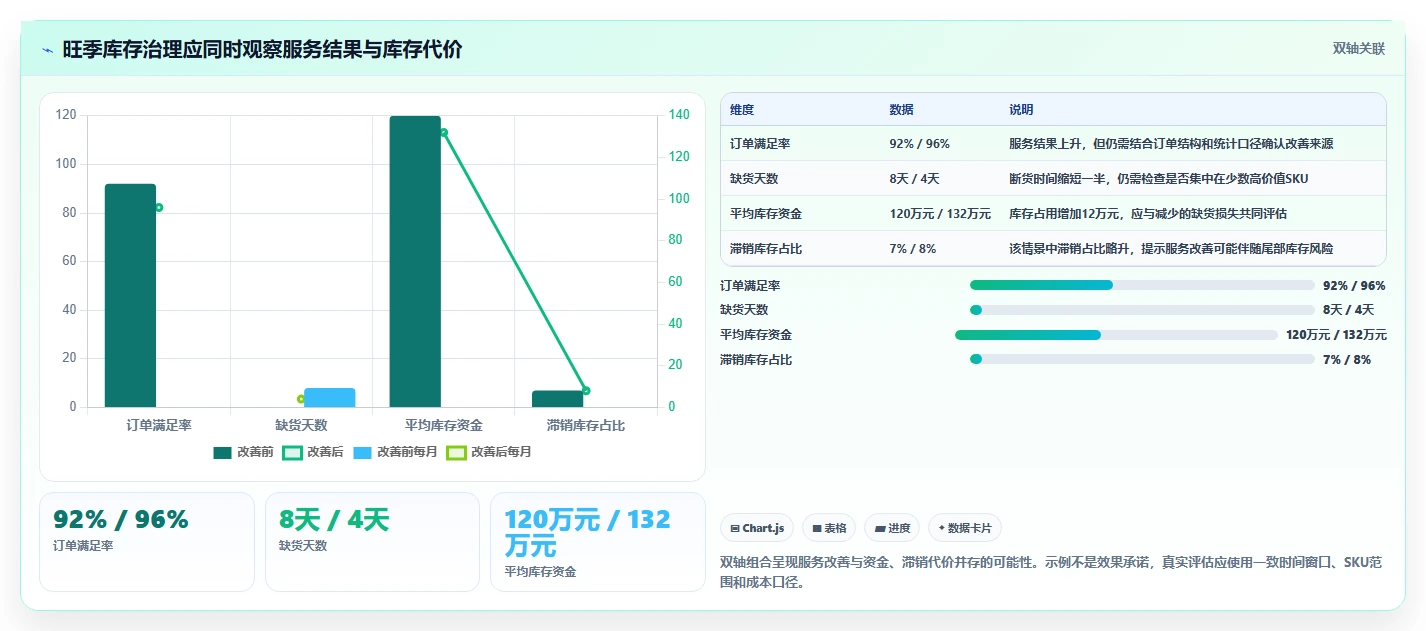Click the description starting 库存占用增加12万元
The image size is (1426, 631).
coord(1148,214)
